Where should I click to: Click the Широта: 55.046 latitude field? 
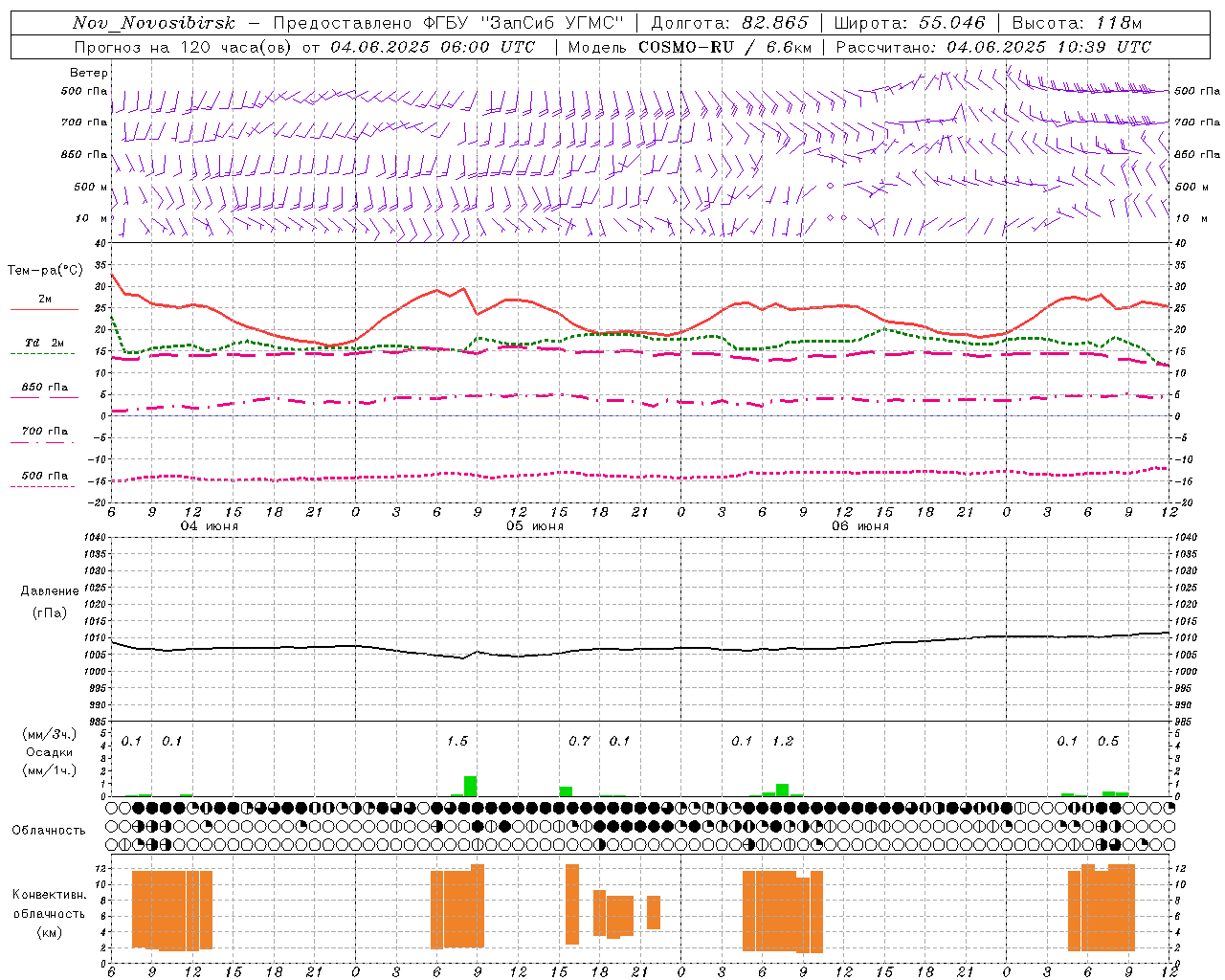point(909,23)
